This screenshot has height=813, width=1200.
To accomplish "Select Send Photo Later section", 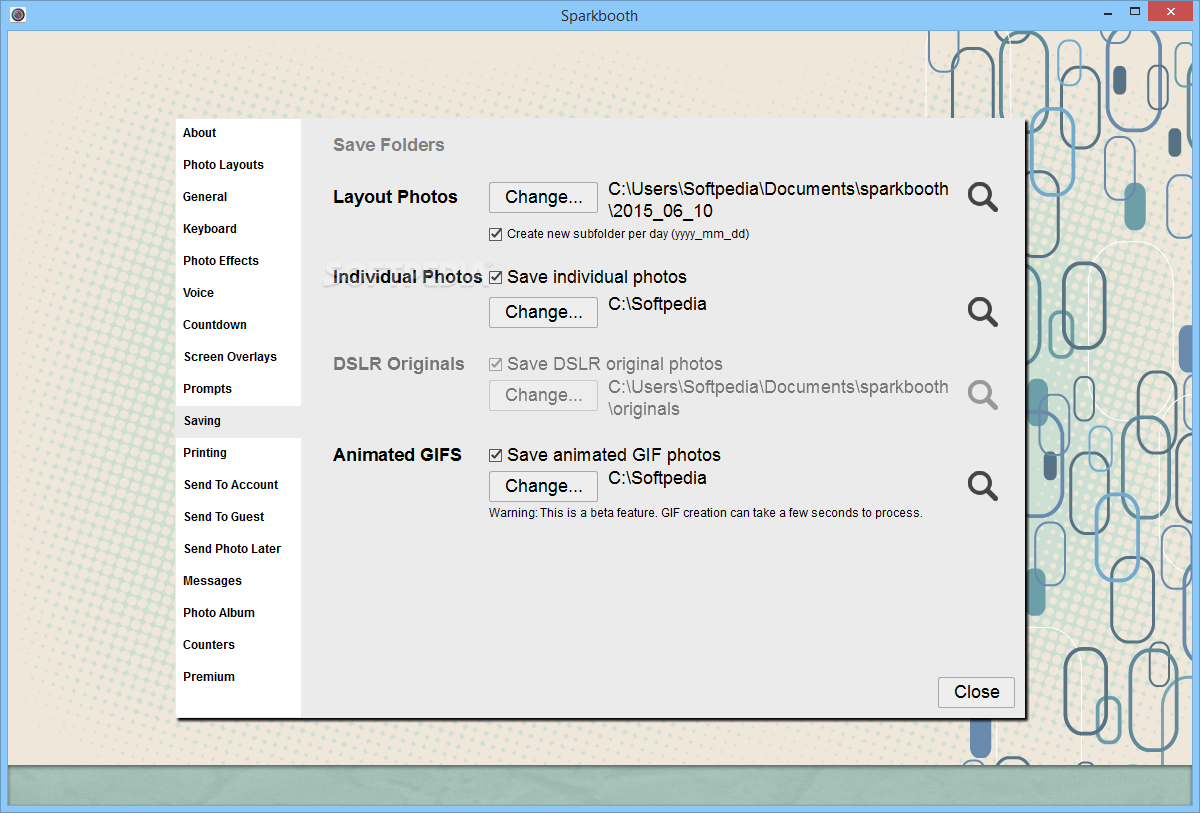I will pos(238,549).
